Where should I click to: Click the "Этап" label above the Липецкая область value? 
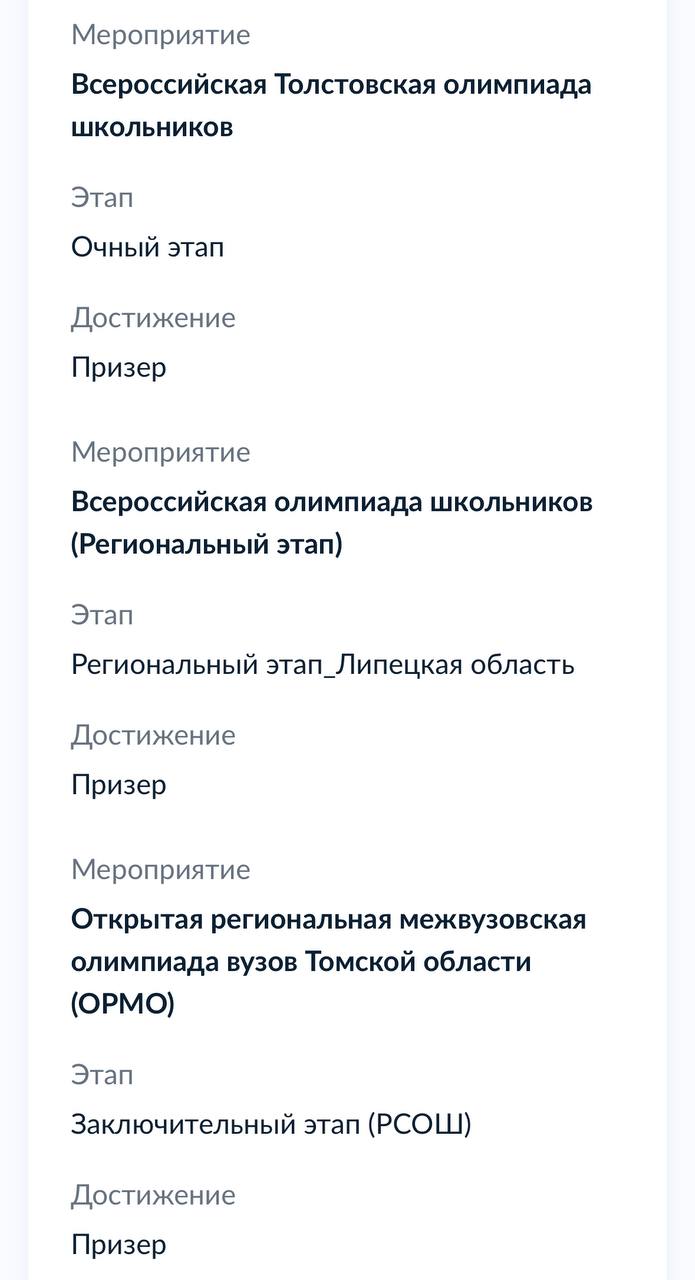tap(101, 614)
